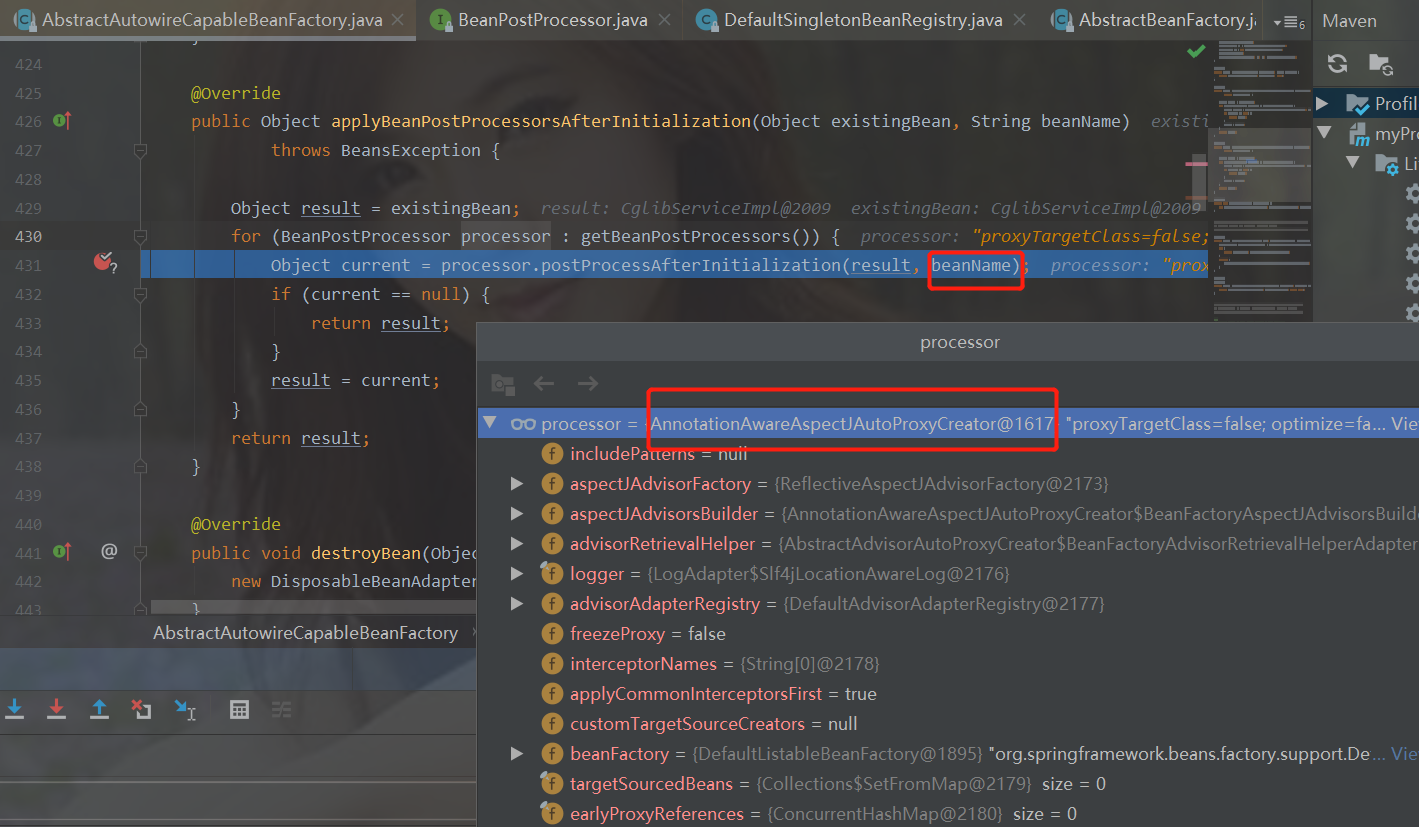Click the glasses watch icon beside processor
Image resolution: width=1419 pixels, height=827 pixels.
click(x=524, y=424)
